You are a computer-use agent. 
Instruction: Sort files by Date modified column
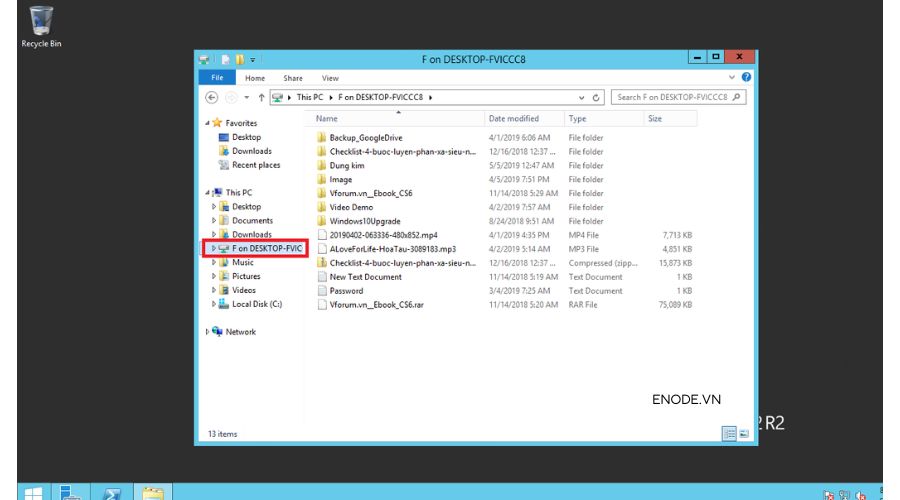click(x=514, y=118)
